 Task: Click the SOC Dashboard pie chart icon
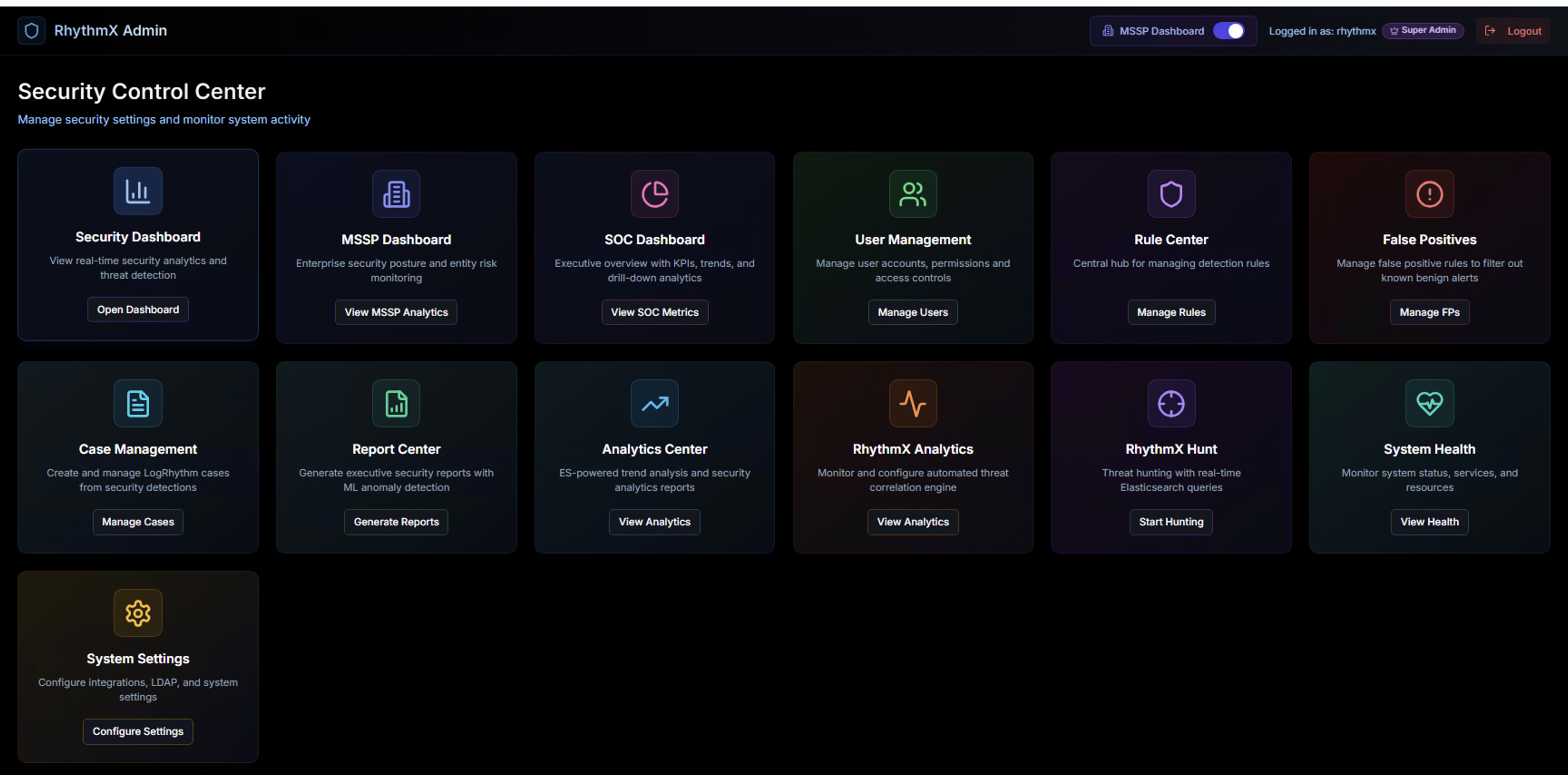click(x=654, y=194)
